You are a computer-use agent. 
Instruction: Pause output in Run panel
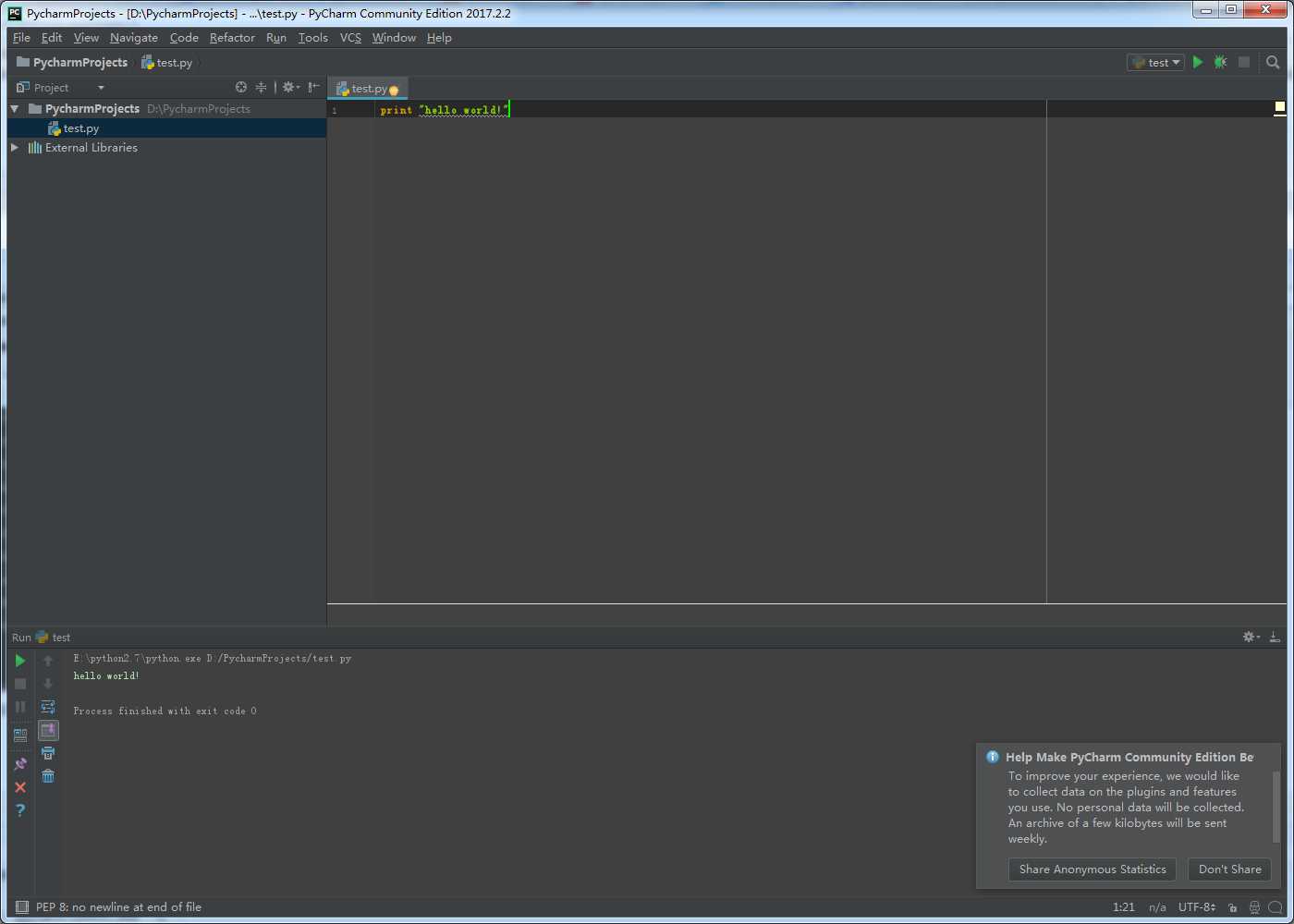pyautogui.click(x=20, y=707)
